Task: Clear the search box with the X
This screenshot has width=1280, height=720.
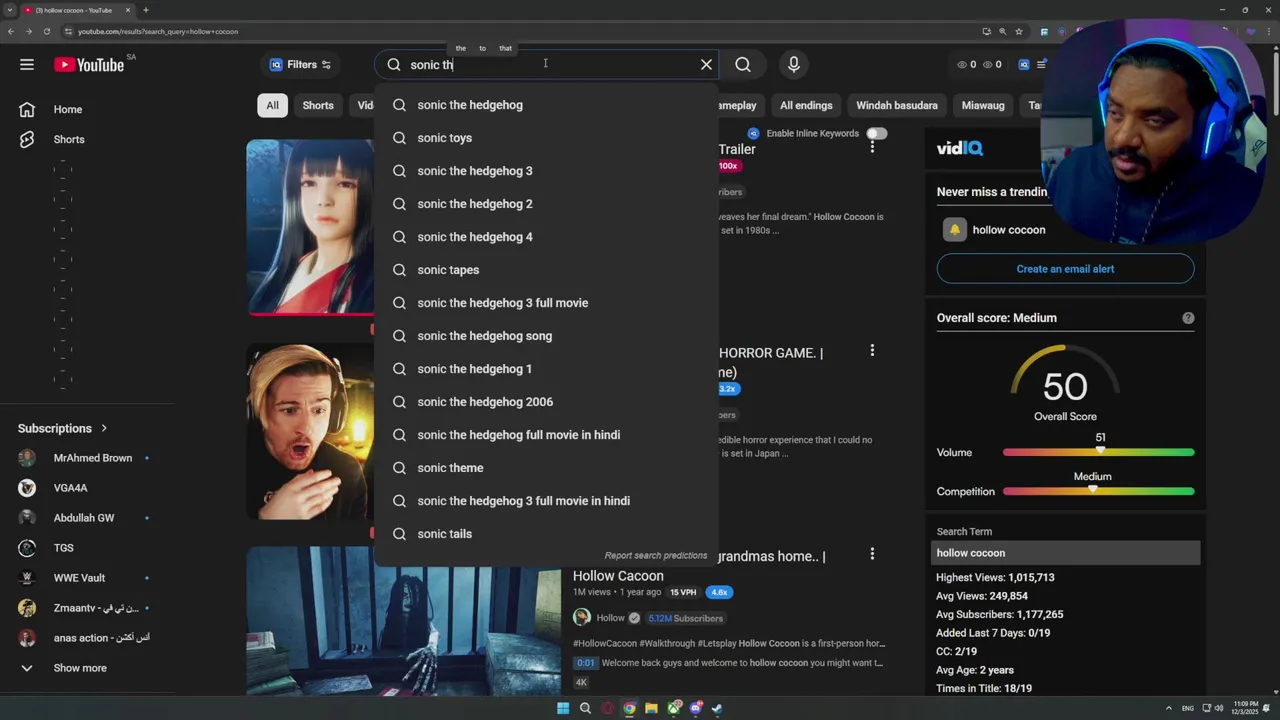Action: pyautogui.click(x=706, y=65)
